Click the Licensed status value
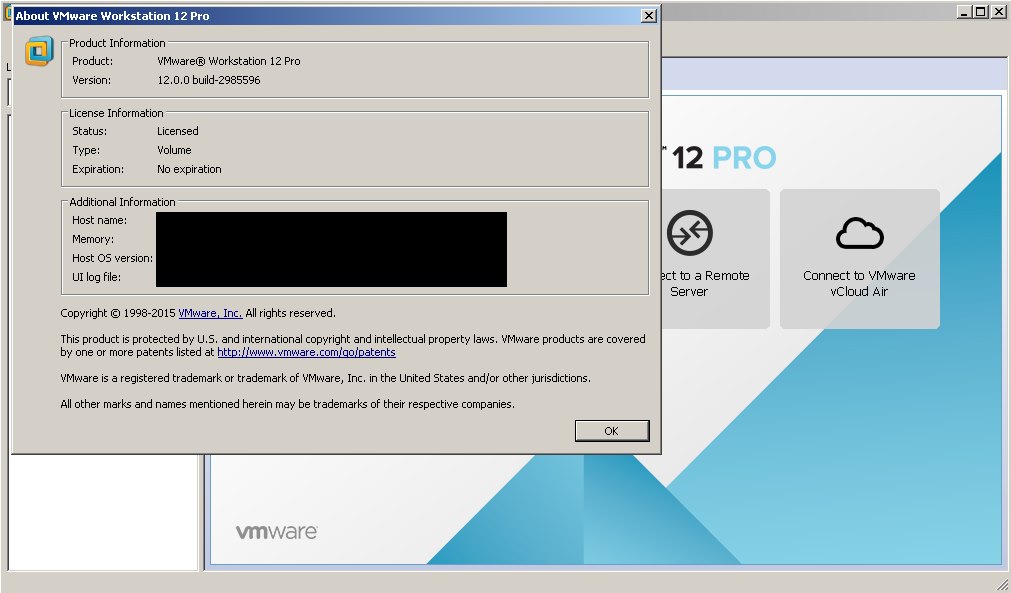The width and height of the screenshot is (1011, 593). pyautogui.click(x=178, y=131)
